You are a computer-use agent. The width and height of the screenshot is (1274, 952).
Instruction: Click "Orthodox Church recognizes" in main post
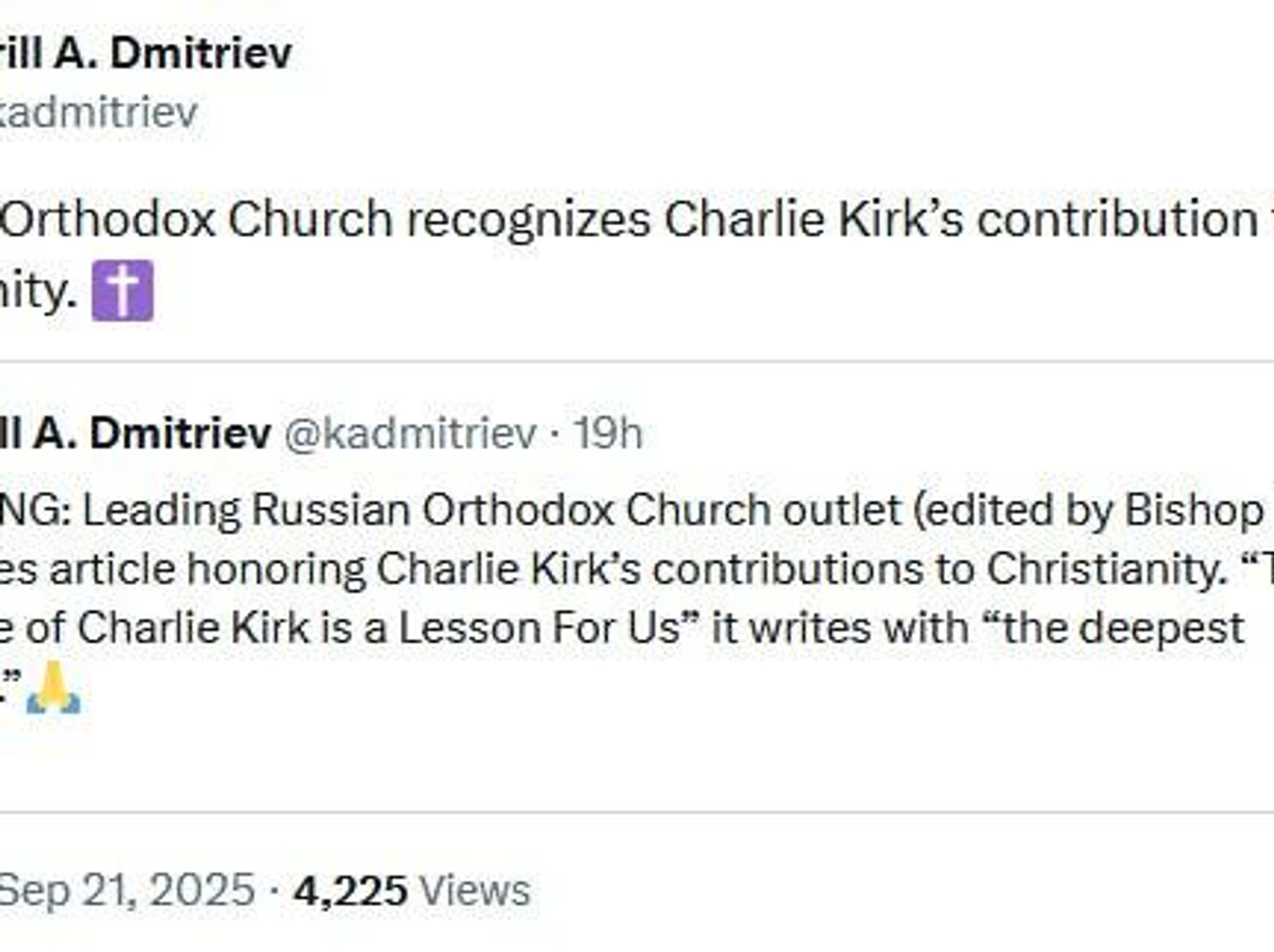coord(325,218)
